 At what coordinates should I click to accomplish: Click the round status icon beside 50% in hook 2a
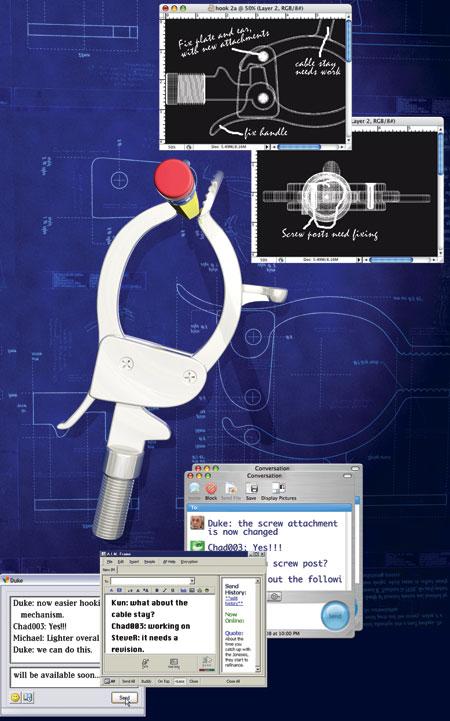point(188,147)
